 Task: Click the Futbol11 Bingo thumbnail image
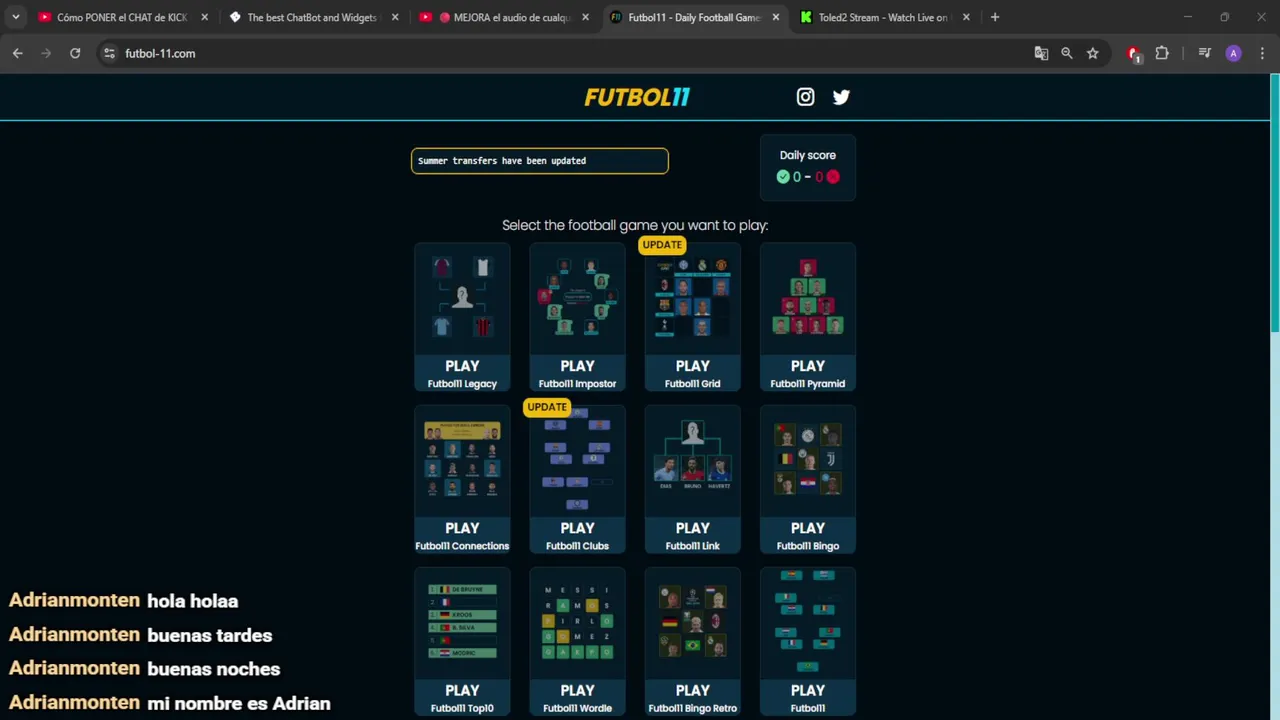point(808,460)
